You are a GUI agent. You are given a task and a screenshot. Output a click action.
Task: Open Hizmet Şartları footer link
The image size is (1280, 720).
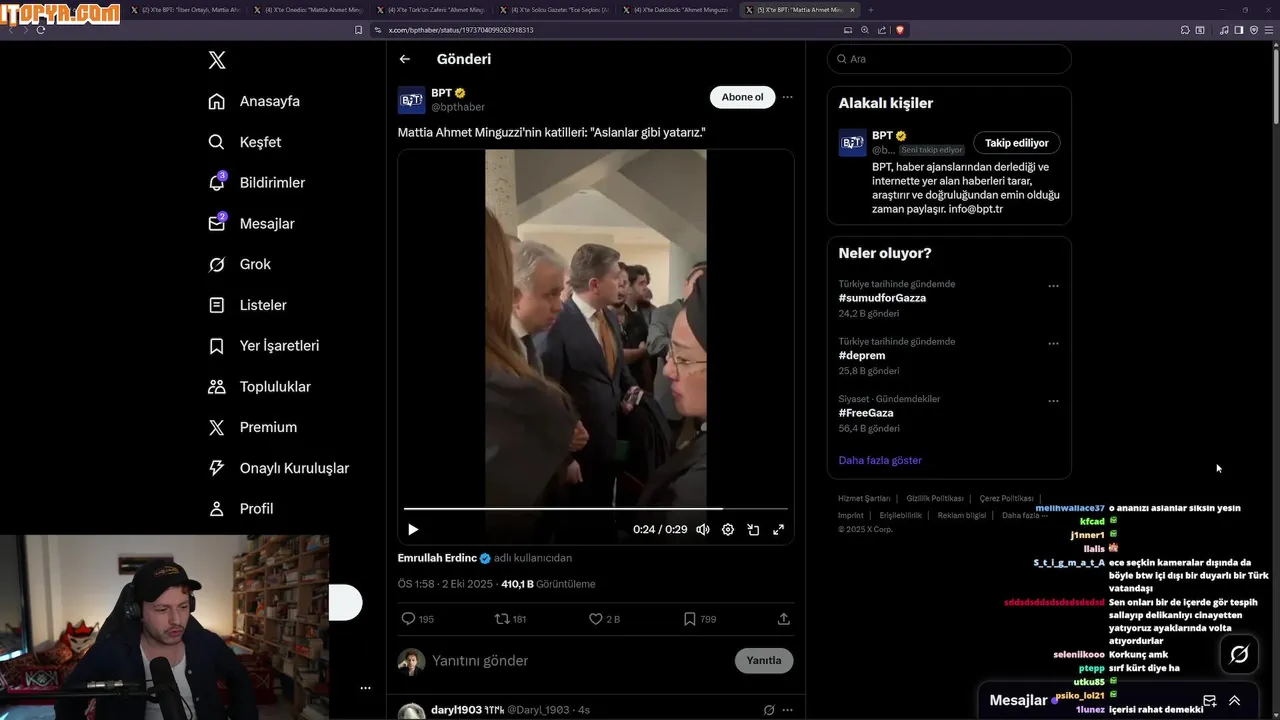point(864,498)
